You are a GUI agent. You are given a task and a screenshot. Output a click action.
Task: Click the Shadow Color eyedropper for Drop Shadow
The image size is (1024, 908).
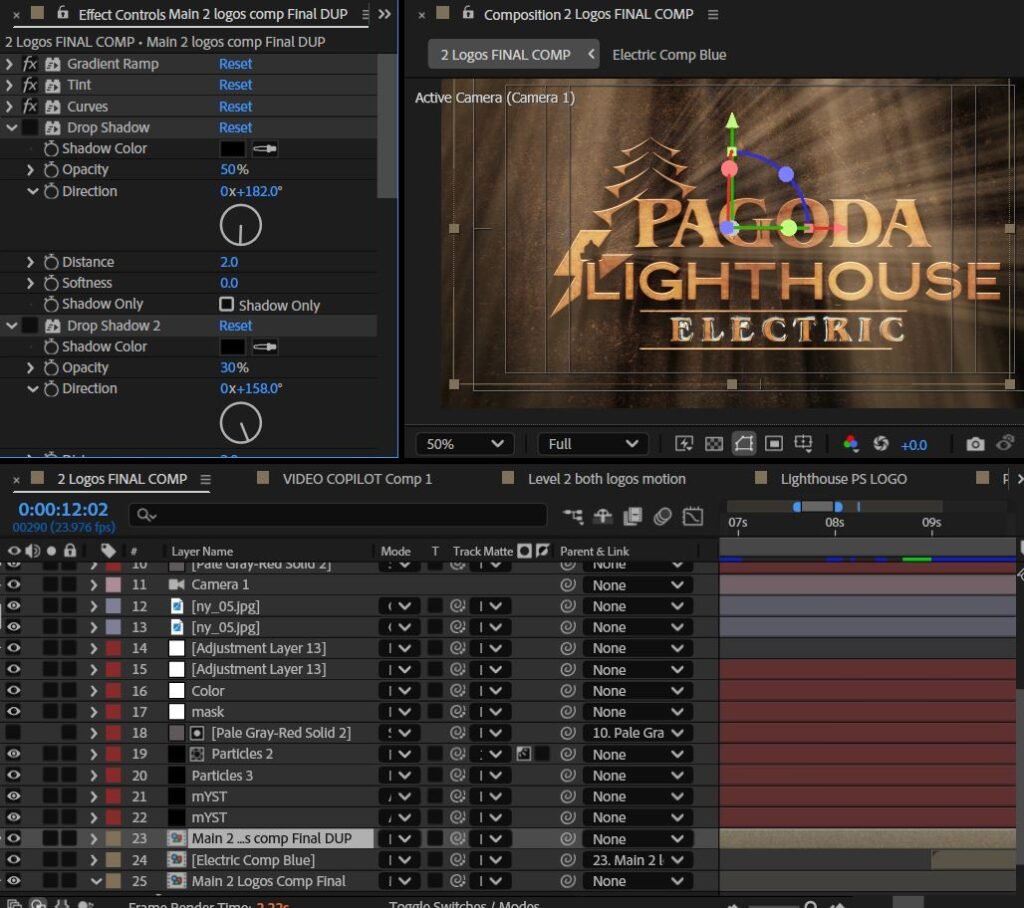point(265,149)
